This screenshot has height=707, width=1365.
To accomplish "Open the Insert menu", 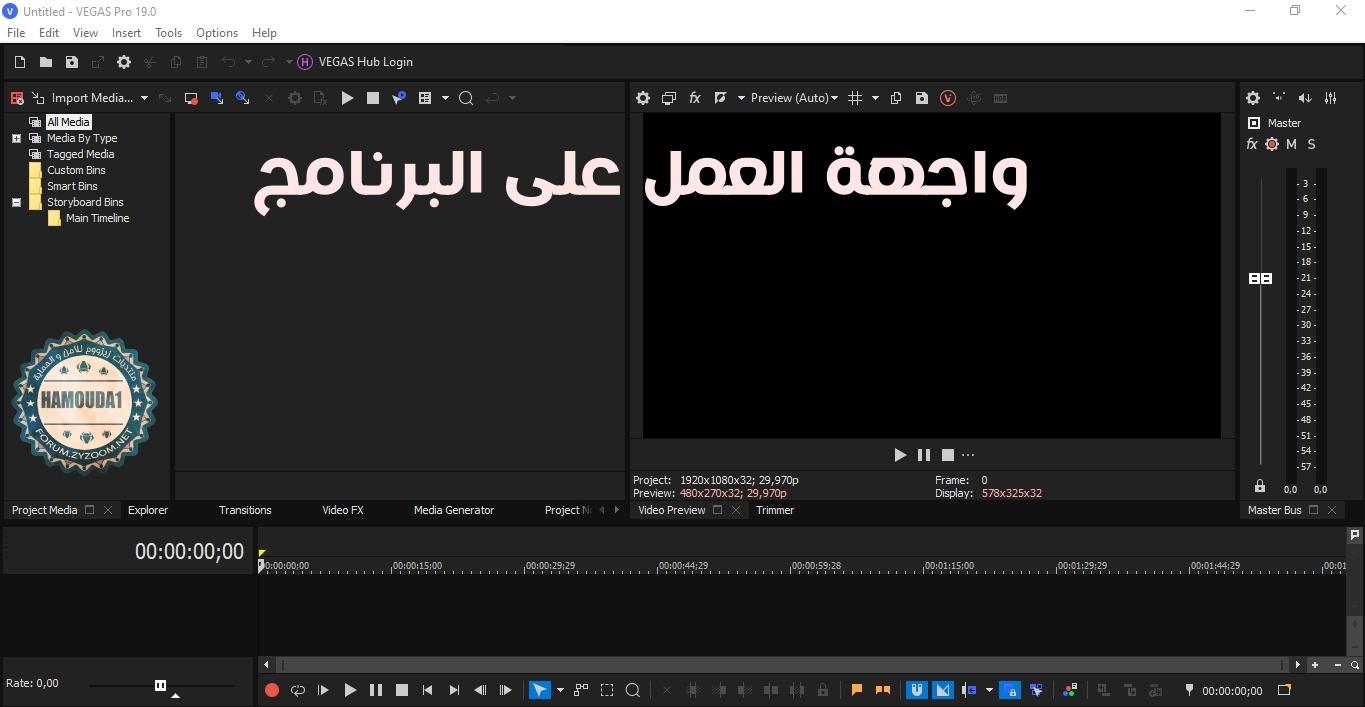I will (x=126, y=33).
